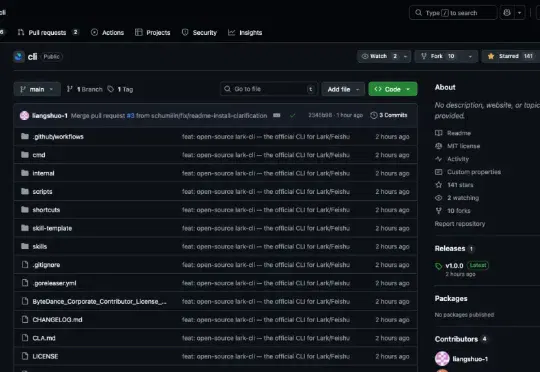Viewport: 540px width, 372px height.
Task: Click the cli repository avatar icon
Action: [19, 56]
